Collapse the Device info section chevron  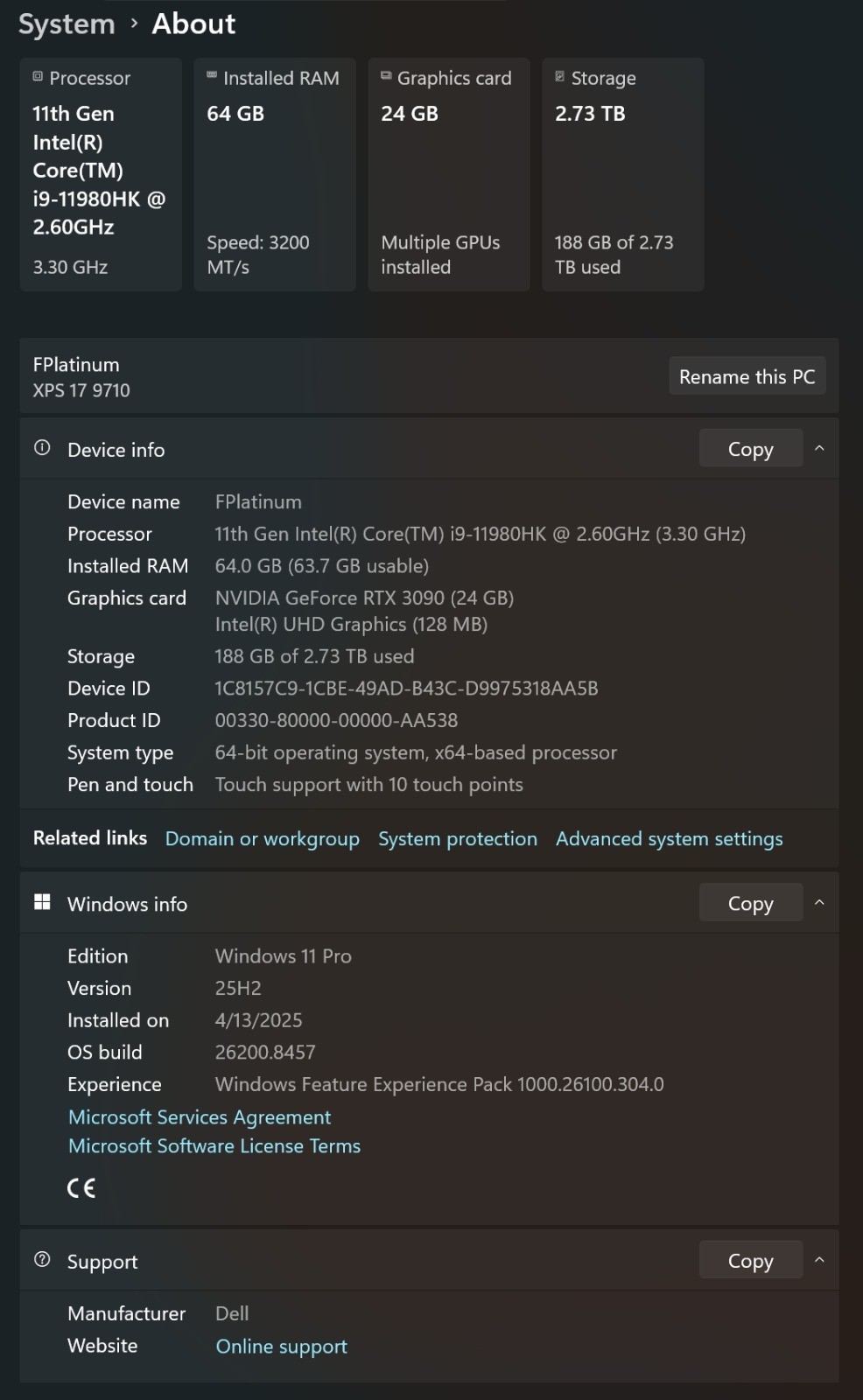(x=819, y=448)
